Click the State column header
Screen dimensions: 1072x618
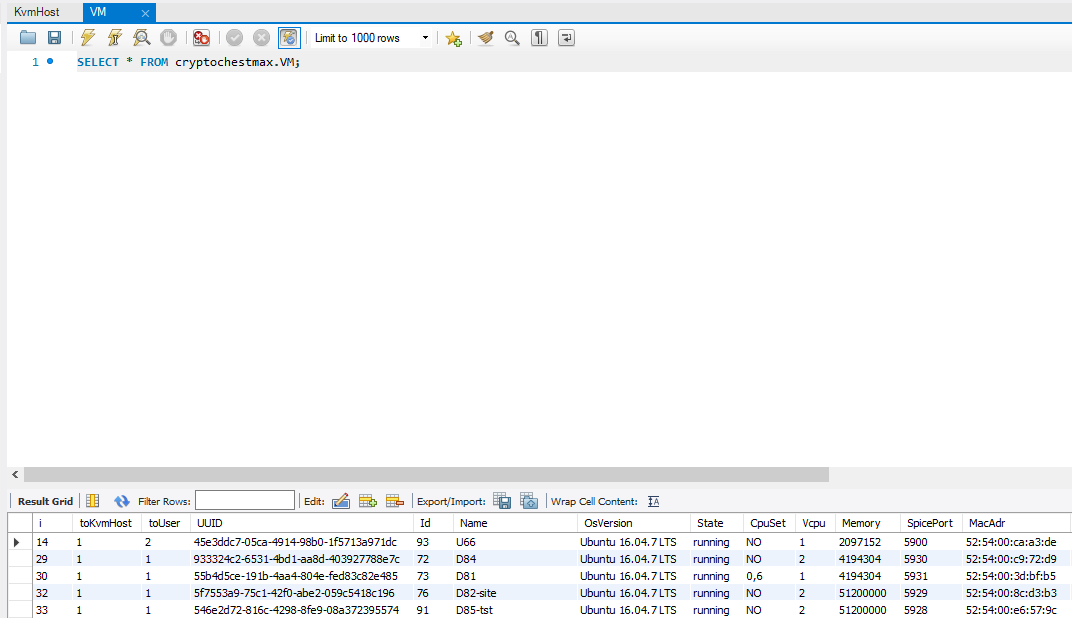click(x=716, y=523)
